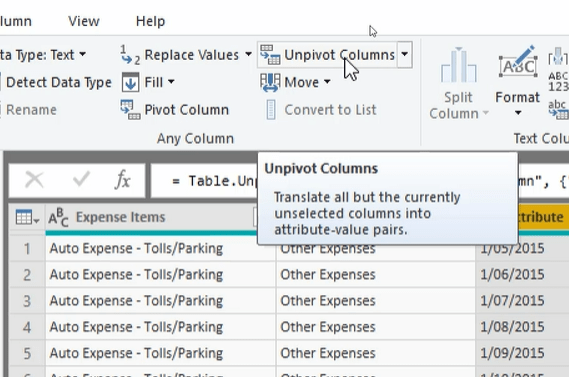Click the Pivot Column button label
The image size is (569, 377).
187,110
